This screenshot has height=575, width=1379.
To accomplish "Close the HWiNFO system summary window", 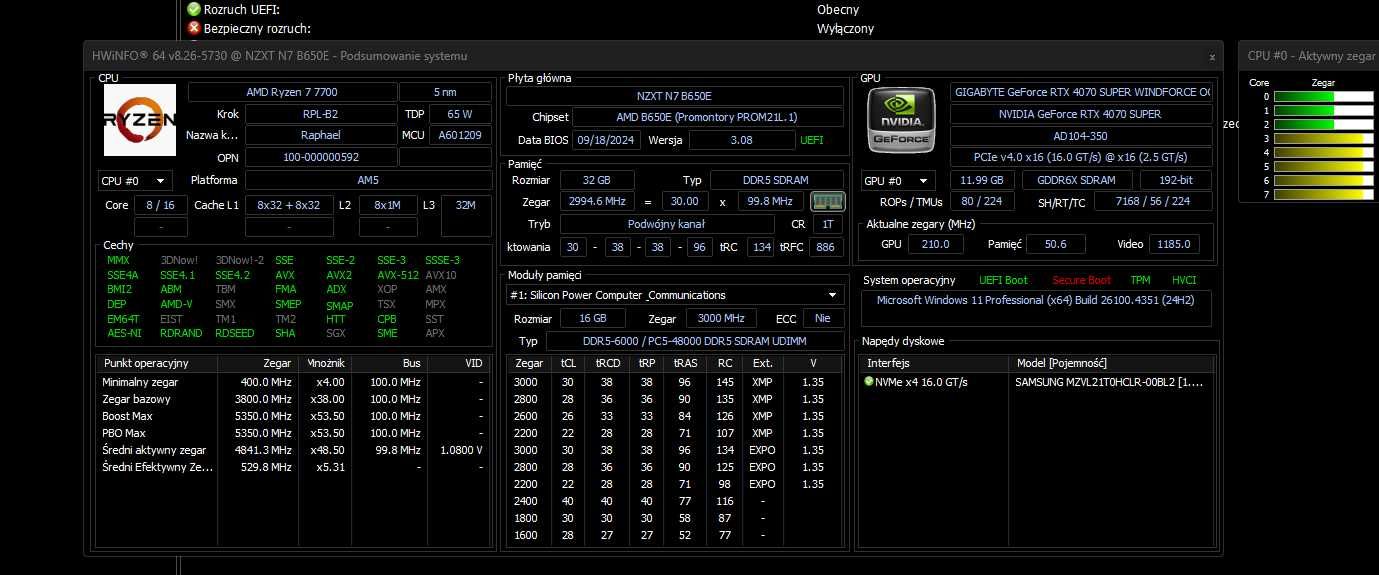I will 1212,57.
